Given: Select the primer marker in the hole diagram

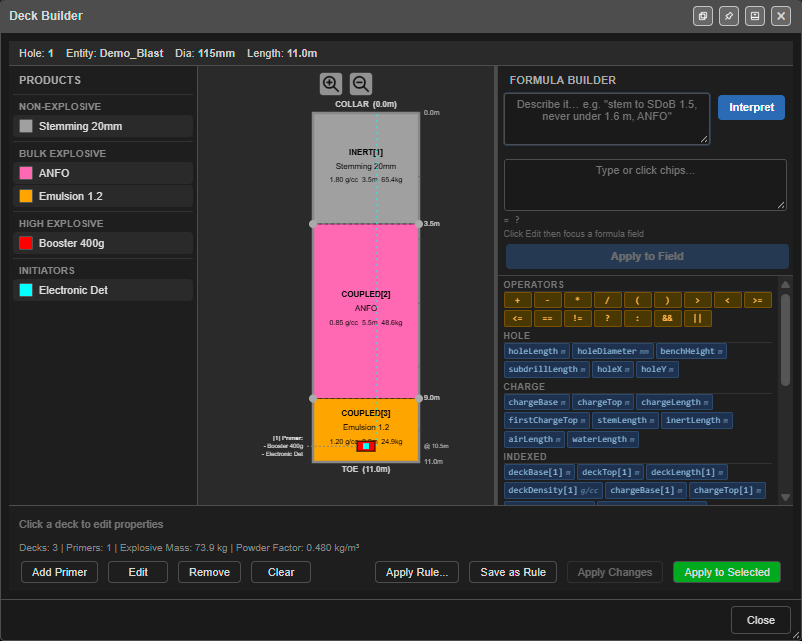Looking at the screenshot, I should tap(366, 446).
